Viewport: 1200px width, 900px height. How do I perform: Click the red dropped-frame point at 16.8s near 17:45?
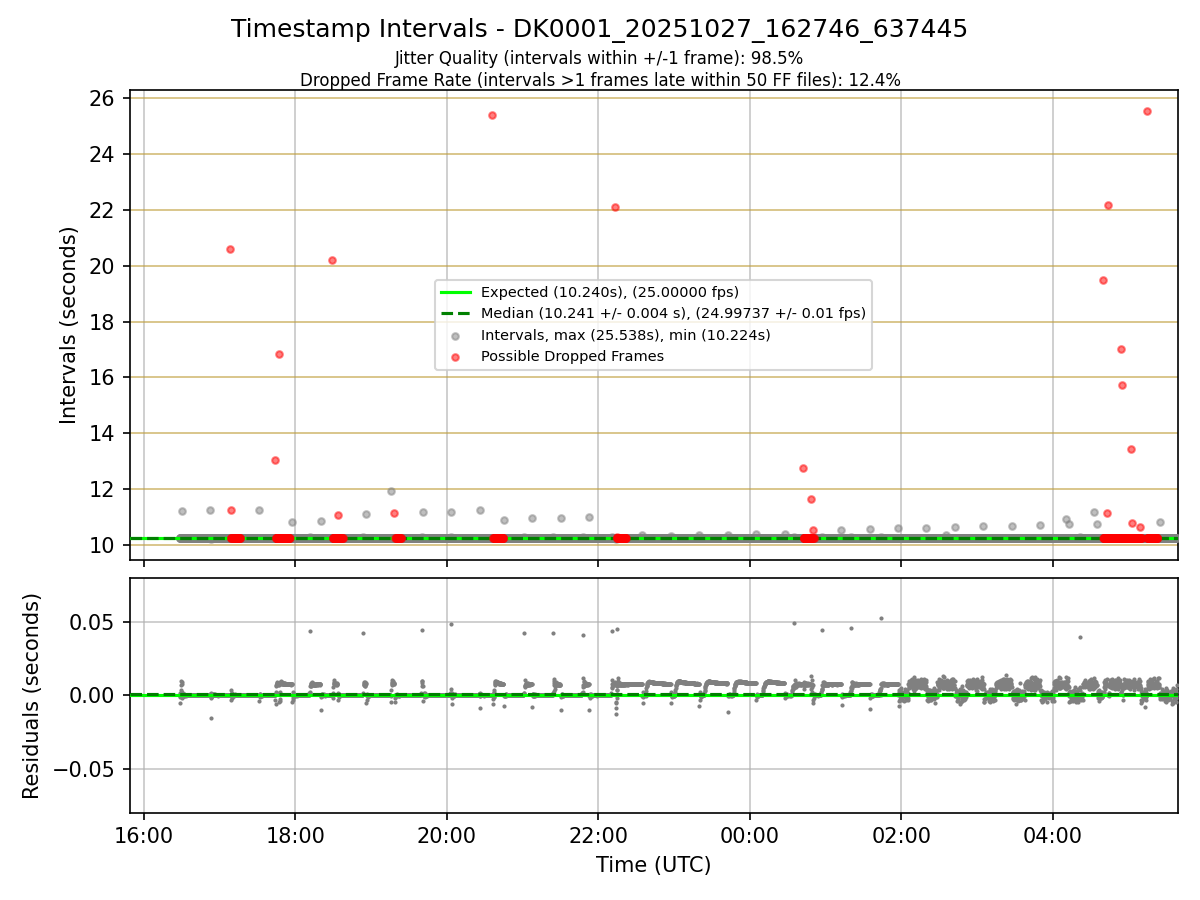pos(279,354)
